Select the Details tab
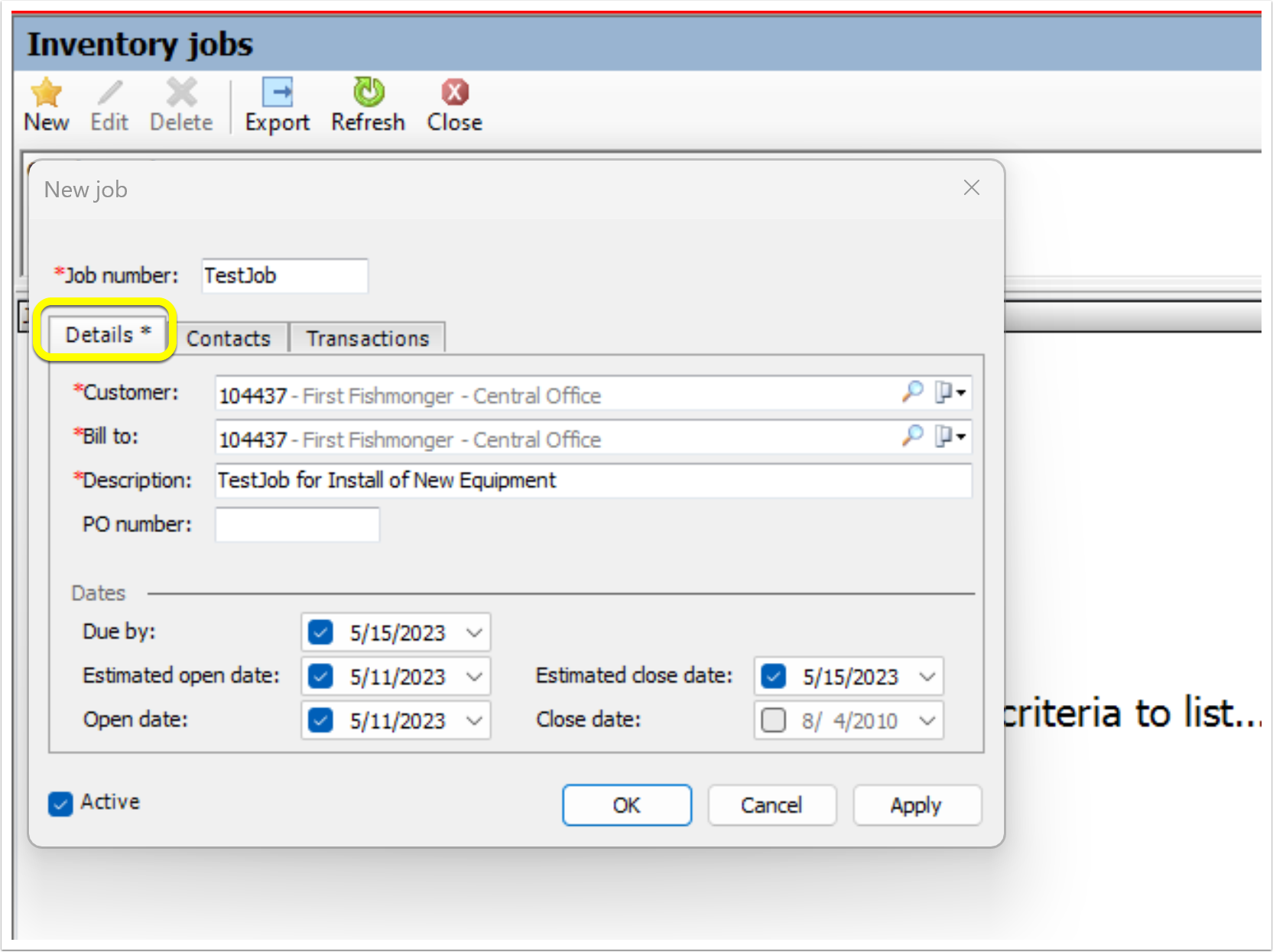This screenshot has width=1273, height=952. pos(108,335)
